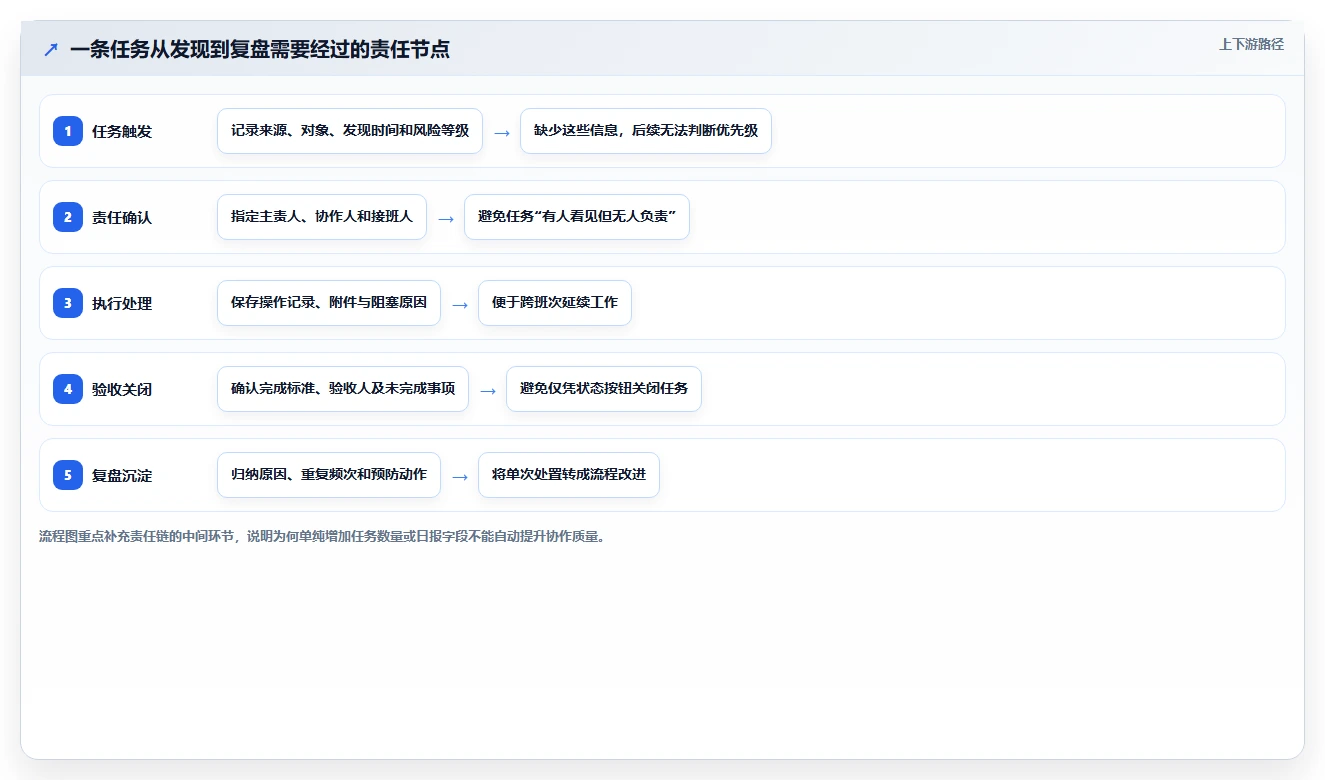
Task: Click the 缺少这些信息，后续无法判断优先级 box
Action: (646, 131)
